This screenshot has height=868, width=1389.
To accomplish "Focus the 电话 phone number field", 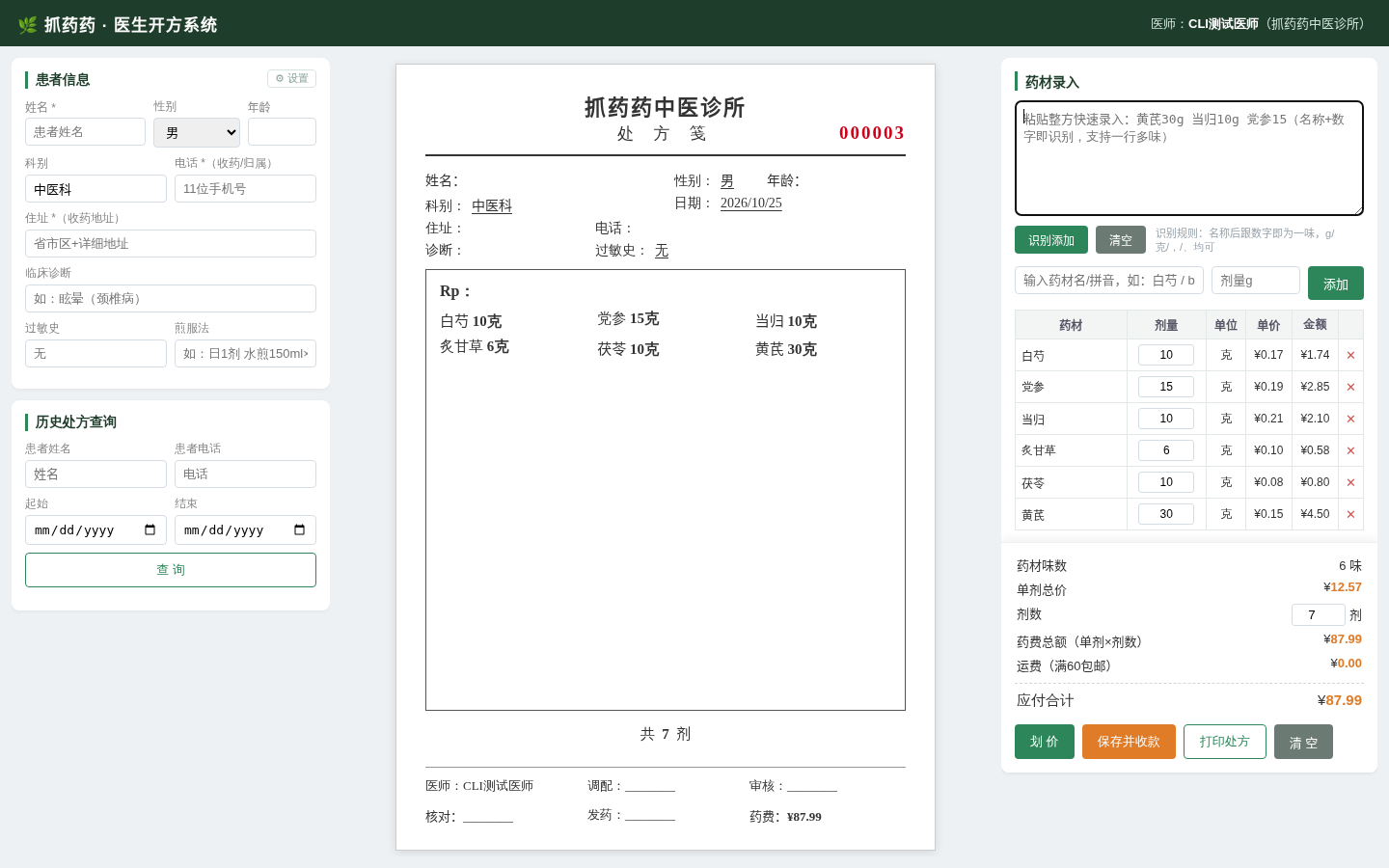I will pos(245,189).
